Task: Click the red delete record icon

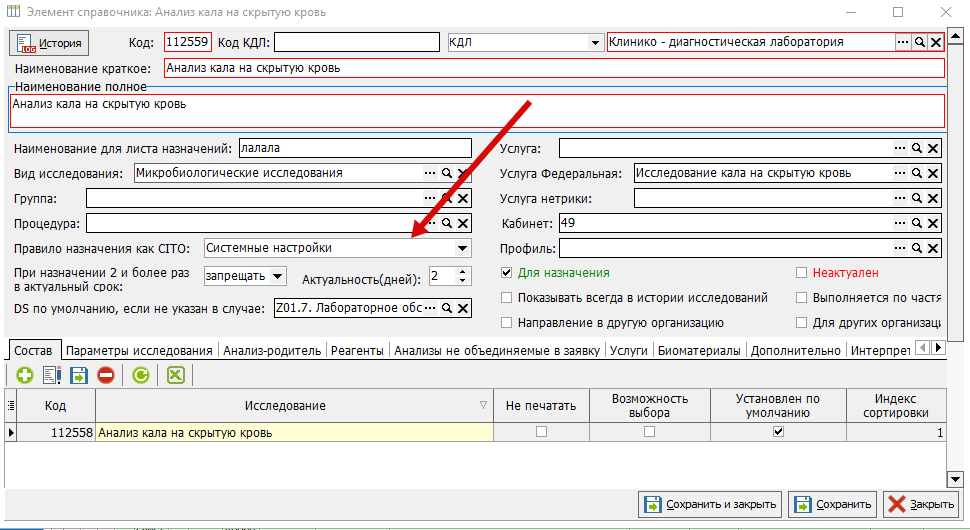Action: [x=106, y=375]
